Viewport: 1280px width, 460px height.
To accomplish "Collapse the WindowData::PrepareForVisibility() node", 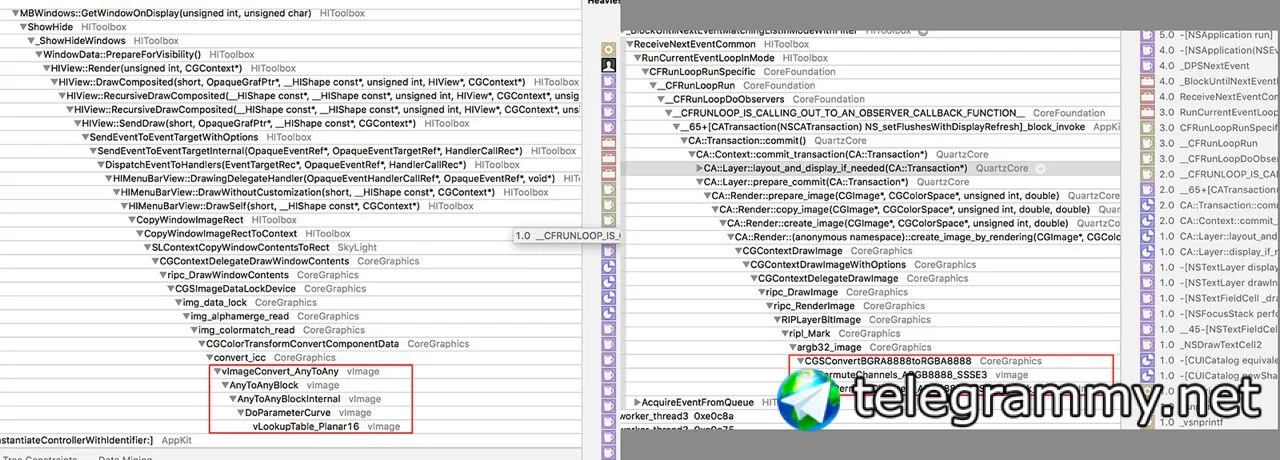I will [x=38, y=54].
